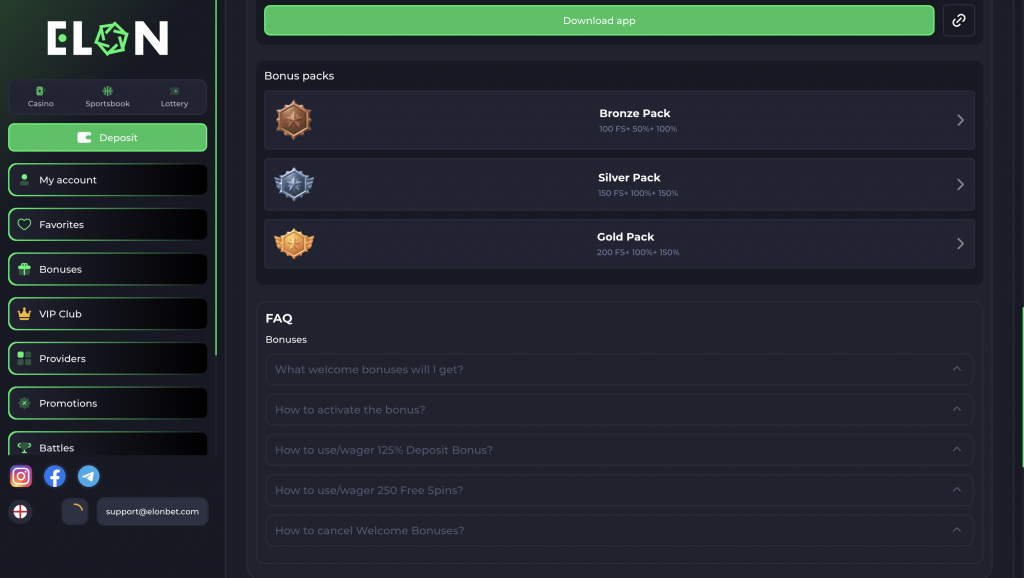Expand the "How to activate the bonus?" question
This screenshot has height=578, width=1024.
tap(619, 410)
